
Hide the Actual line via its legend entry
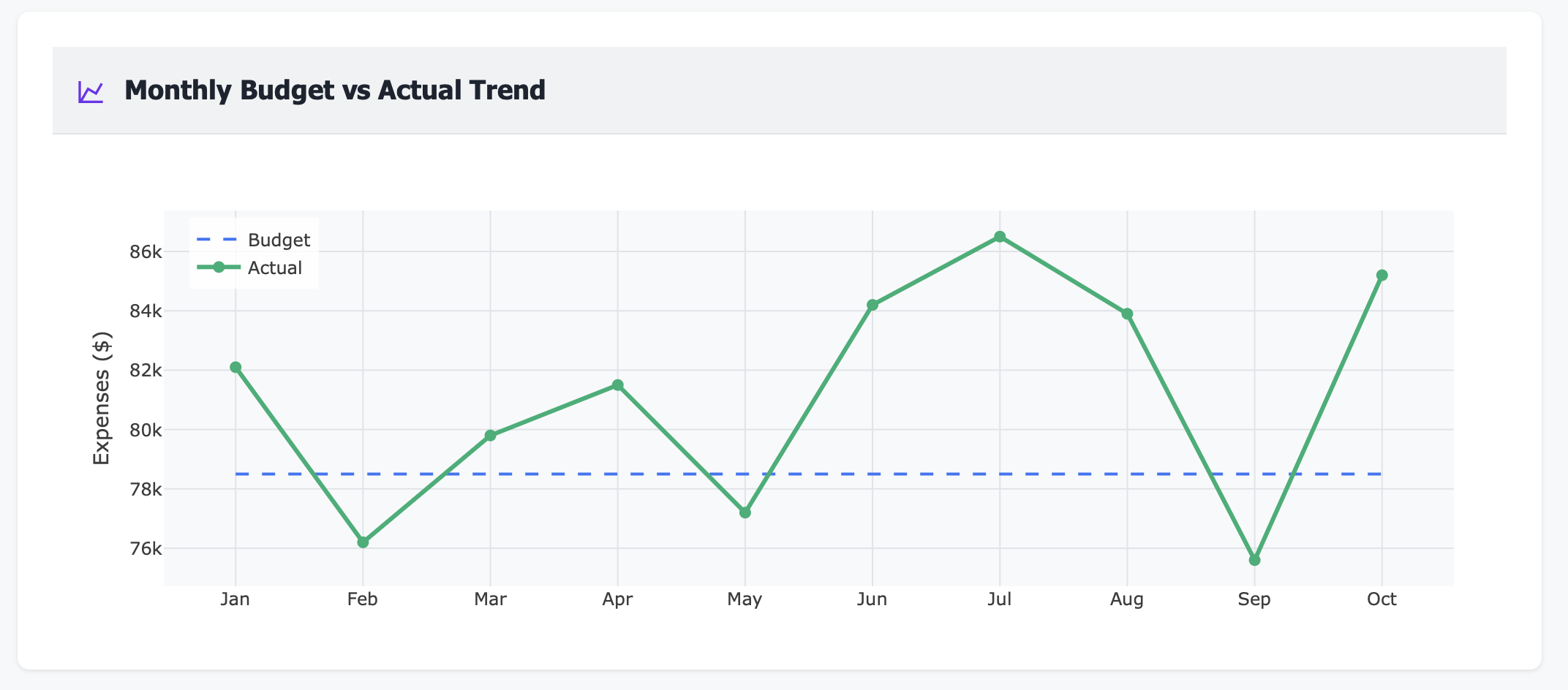pyautogui.click(x=274, y=268)
